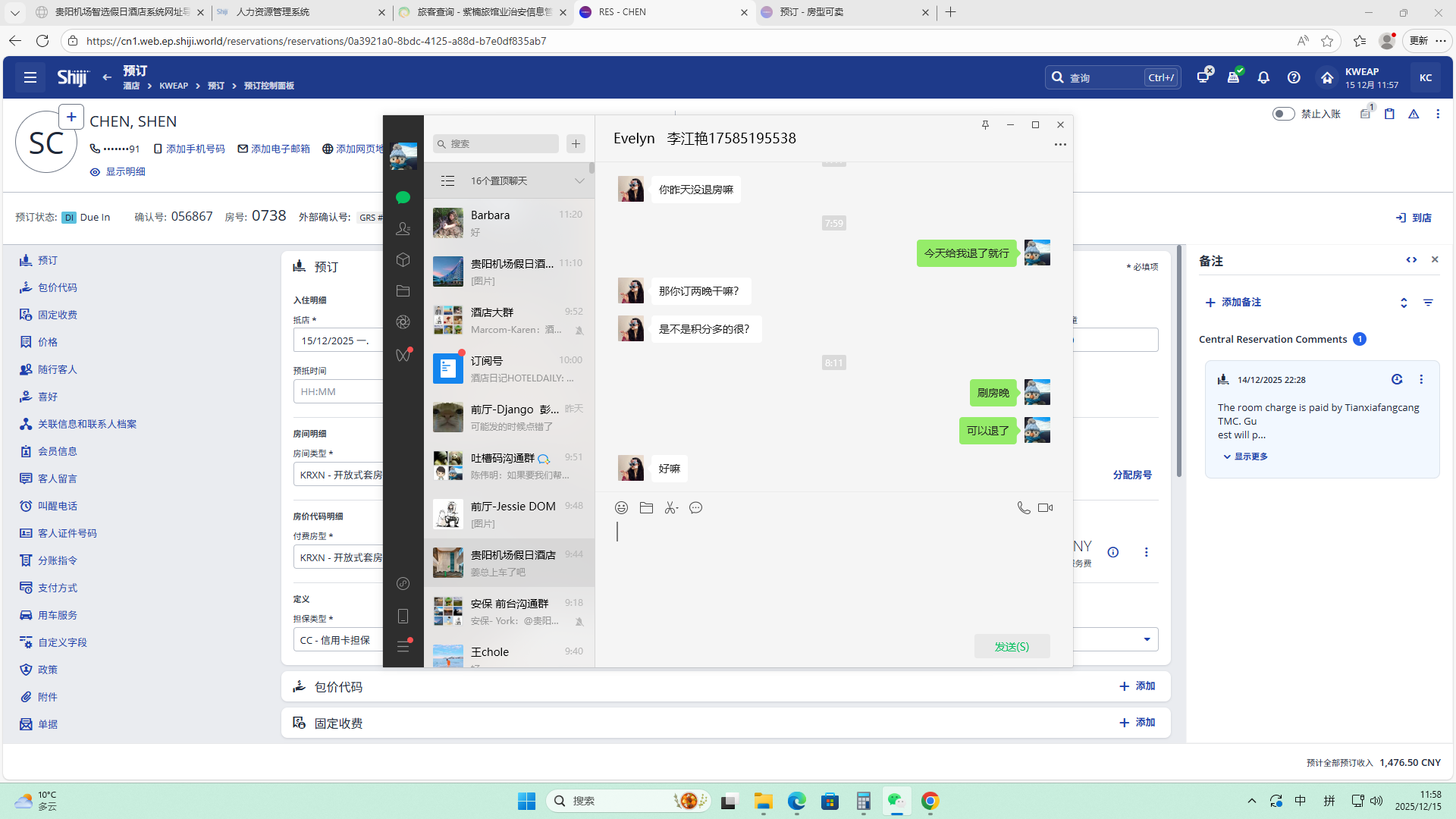Collapse the 16个置顶聊天 list
The image size is (1456, 819).
pyautogui.click(x=579, y=181)
